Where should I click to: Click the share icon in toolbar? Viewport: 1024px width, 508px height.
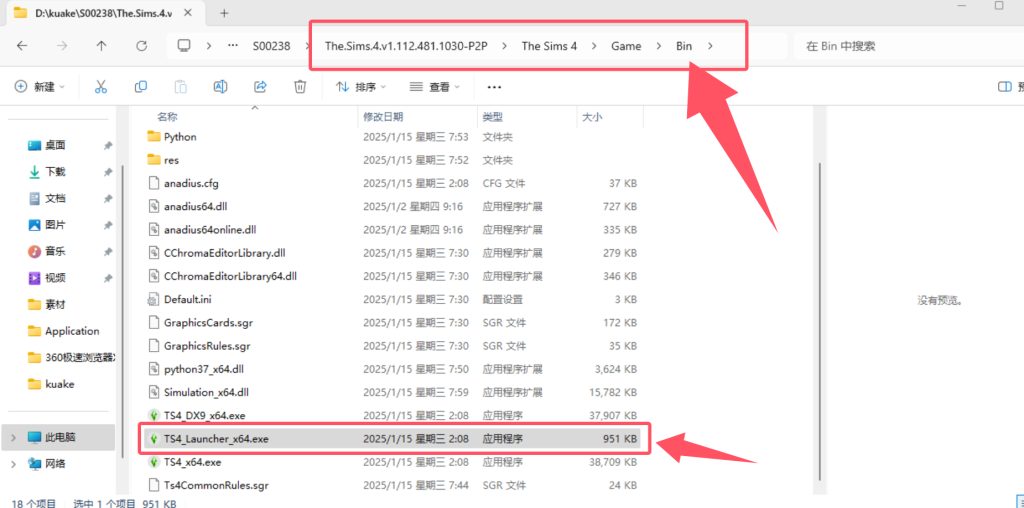pyautogui.click(x=259, y=87)
